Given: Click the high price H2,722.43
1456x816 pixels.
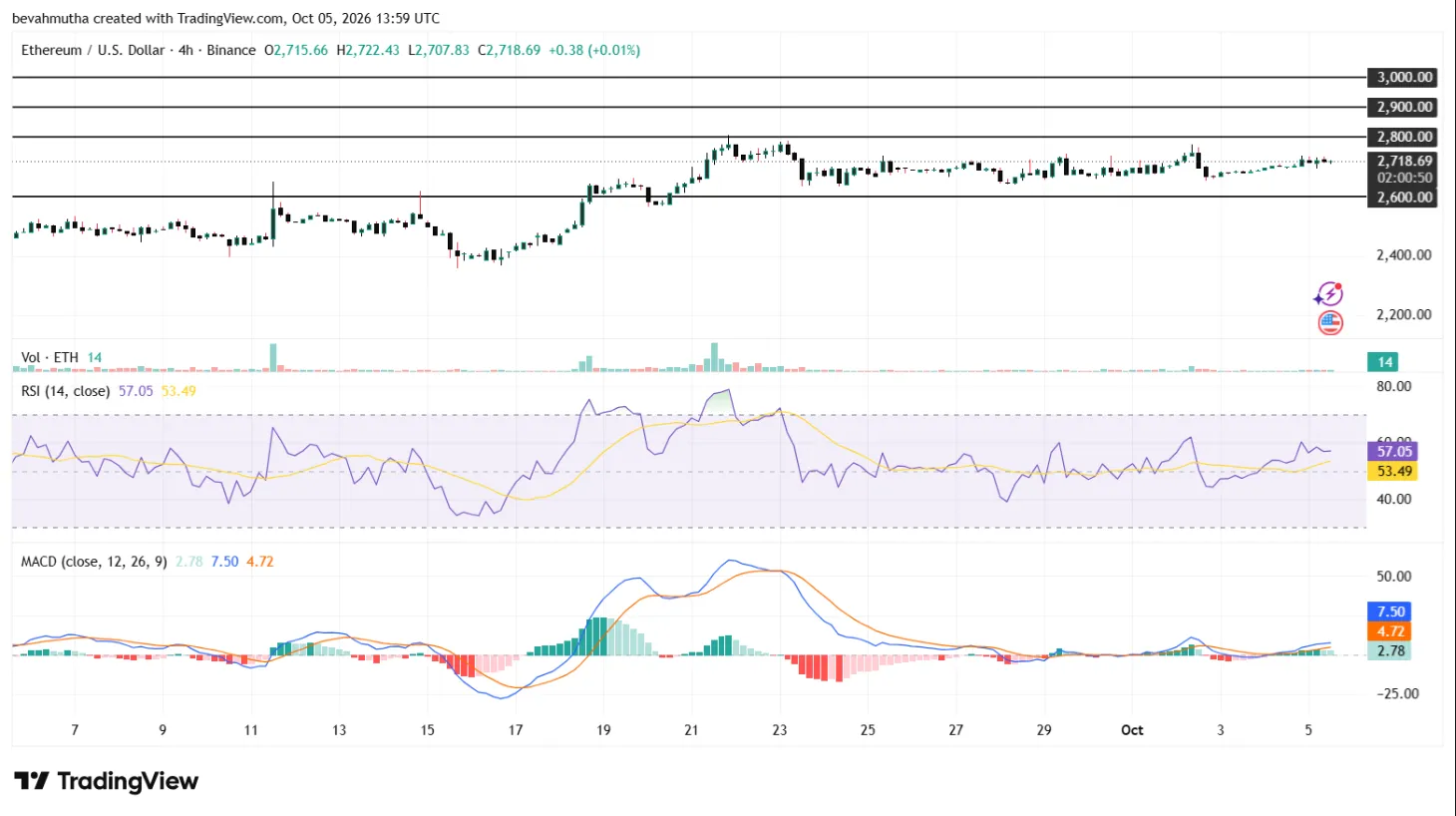Looking at the screenshot, I should coord(368,50).
